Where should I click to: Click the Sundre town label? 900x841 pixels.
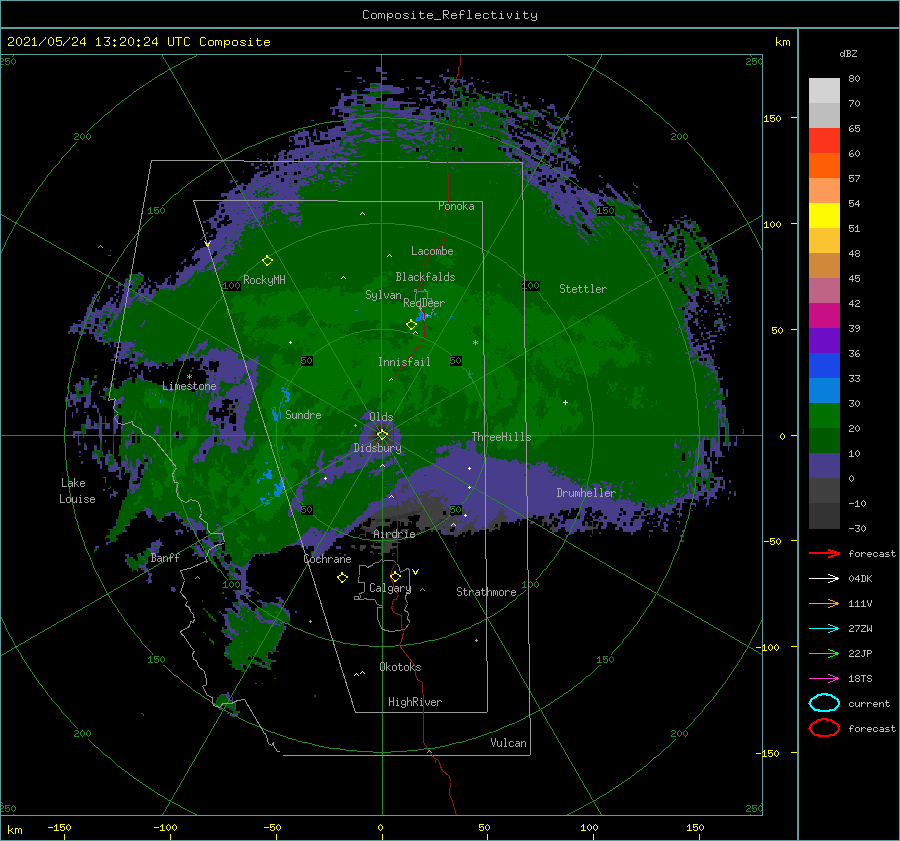pyautogui.click(x=303, y=414)
